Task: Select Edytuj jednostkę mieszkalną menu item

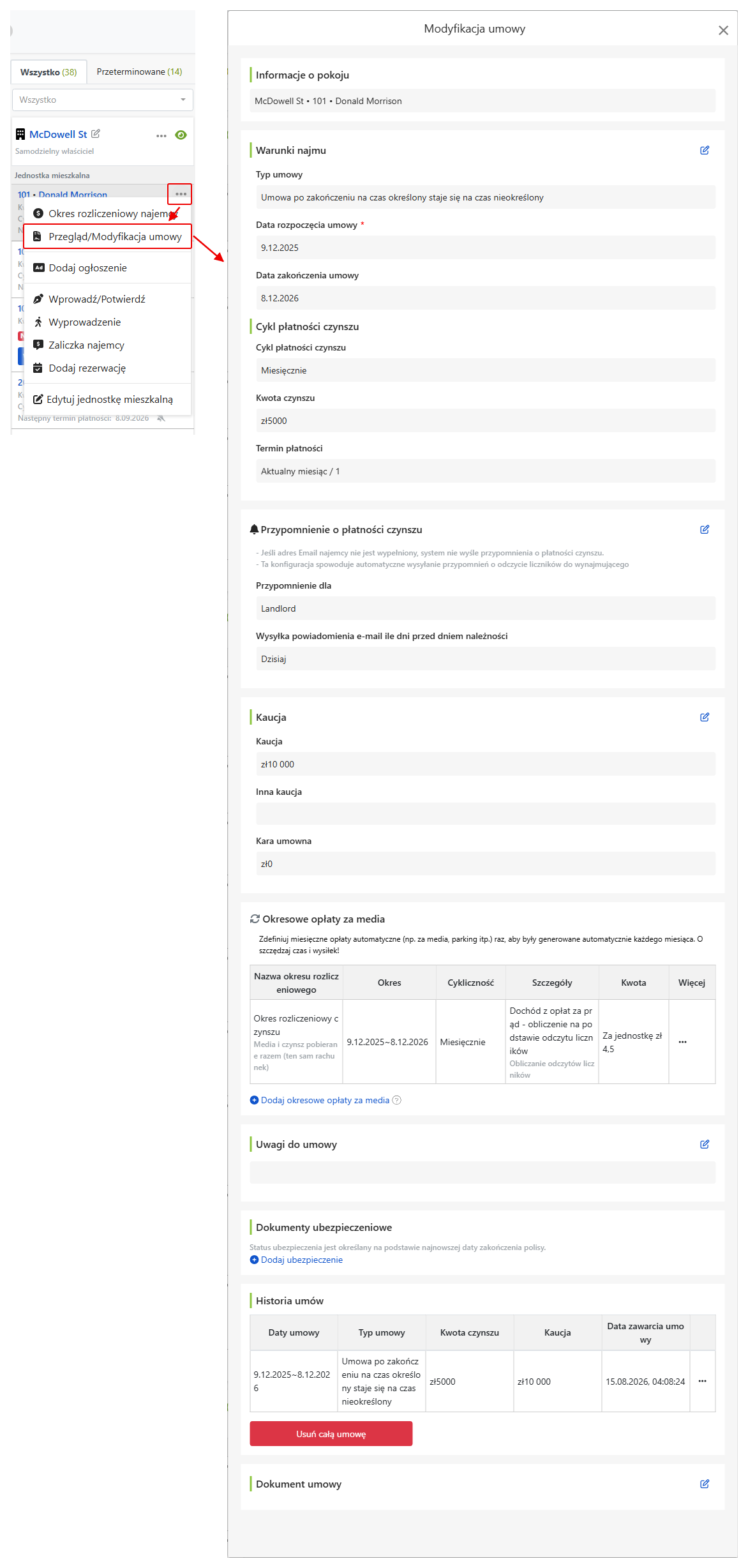Action: click(107, 399)
